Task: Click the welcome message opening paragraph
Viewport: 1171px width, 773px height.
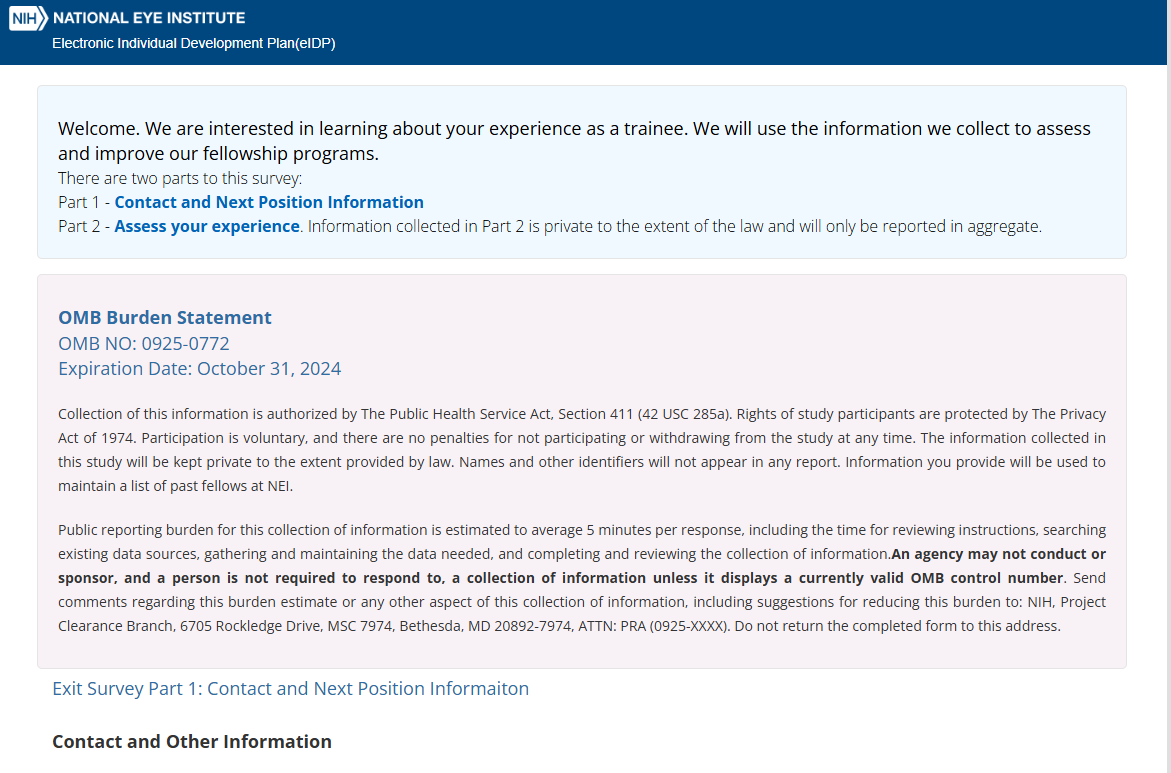Action: point(574,141)
